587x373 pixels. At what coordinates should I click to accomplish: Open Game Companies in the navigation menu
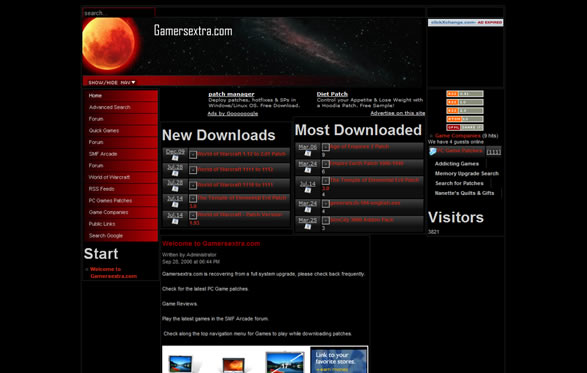pos(121,212)
